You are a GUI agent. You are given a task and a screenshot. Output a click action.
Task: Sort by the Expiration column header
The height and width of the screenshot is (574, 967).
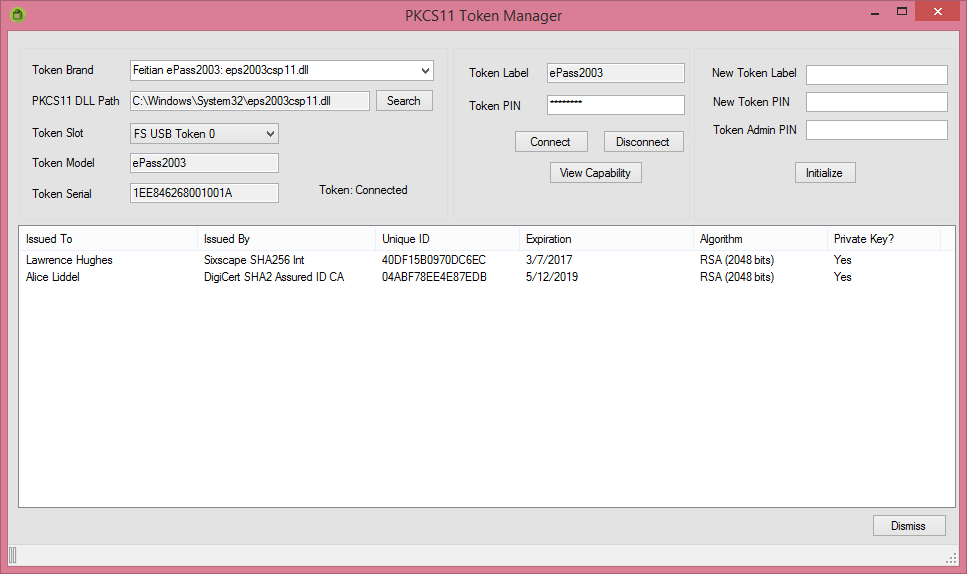tap(606, 239)
